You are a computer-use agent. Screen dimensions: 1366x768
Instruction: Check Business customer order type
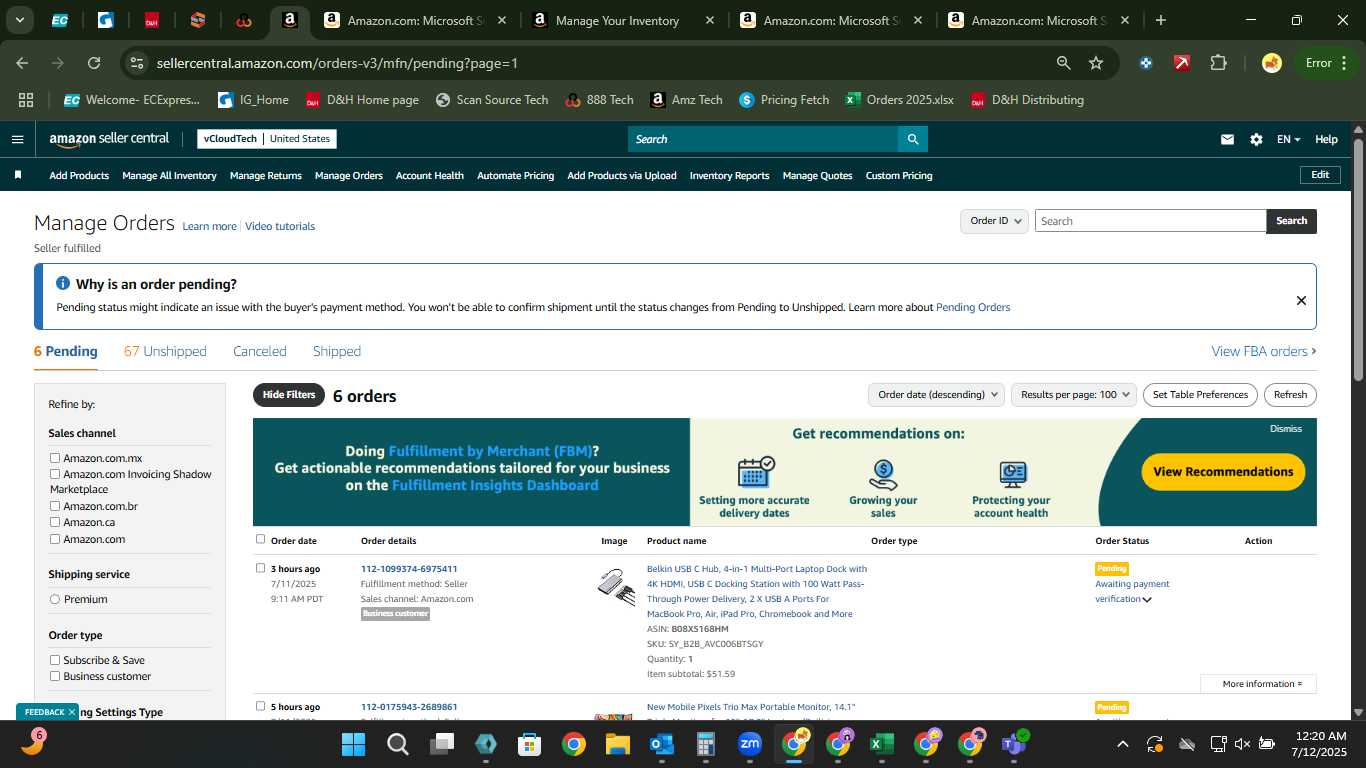tap(55, 676)
